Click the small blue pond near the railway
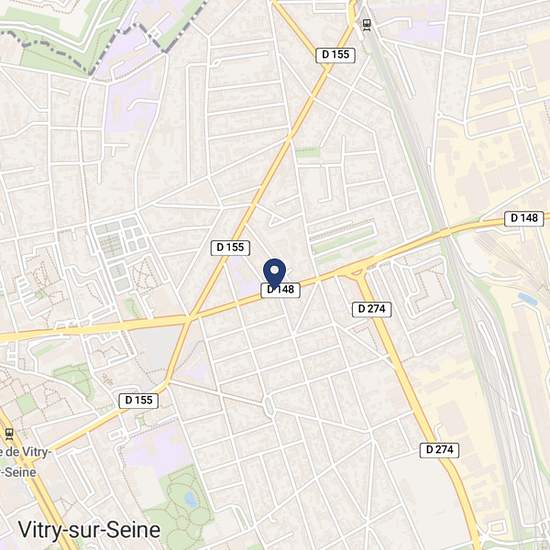550x550 pixels. click(528, 299)
